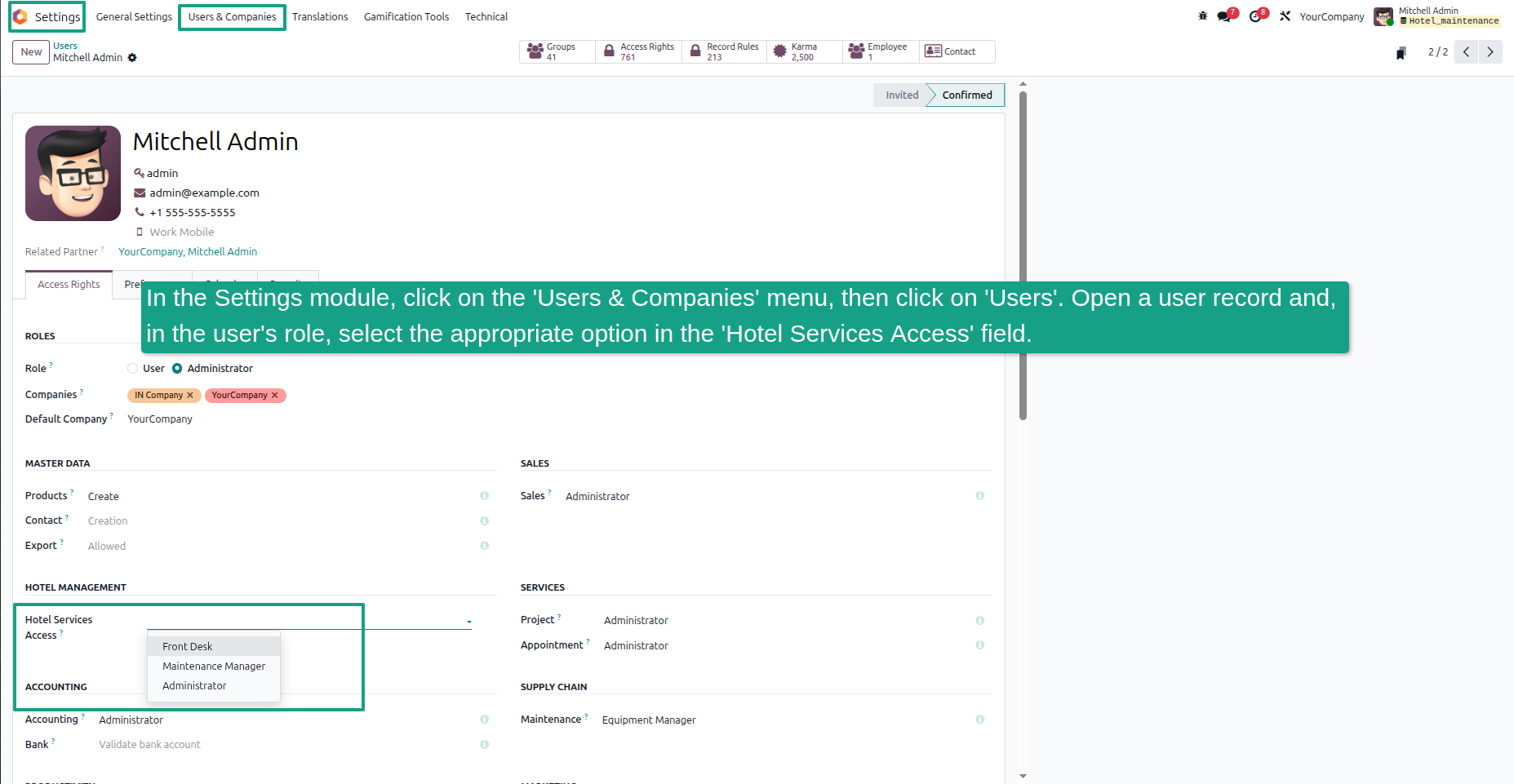
Task: Expand Hotel Services Access dropdown arrow
Action: click(x=469, y=622)
